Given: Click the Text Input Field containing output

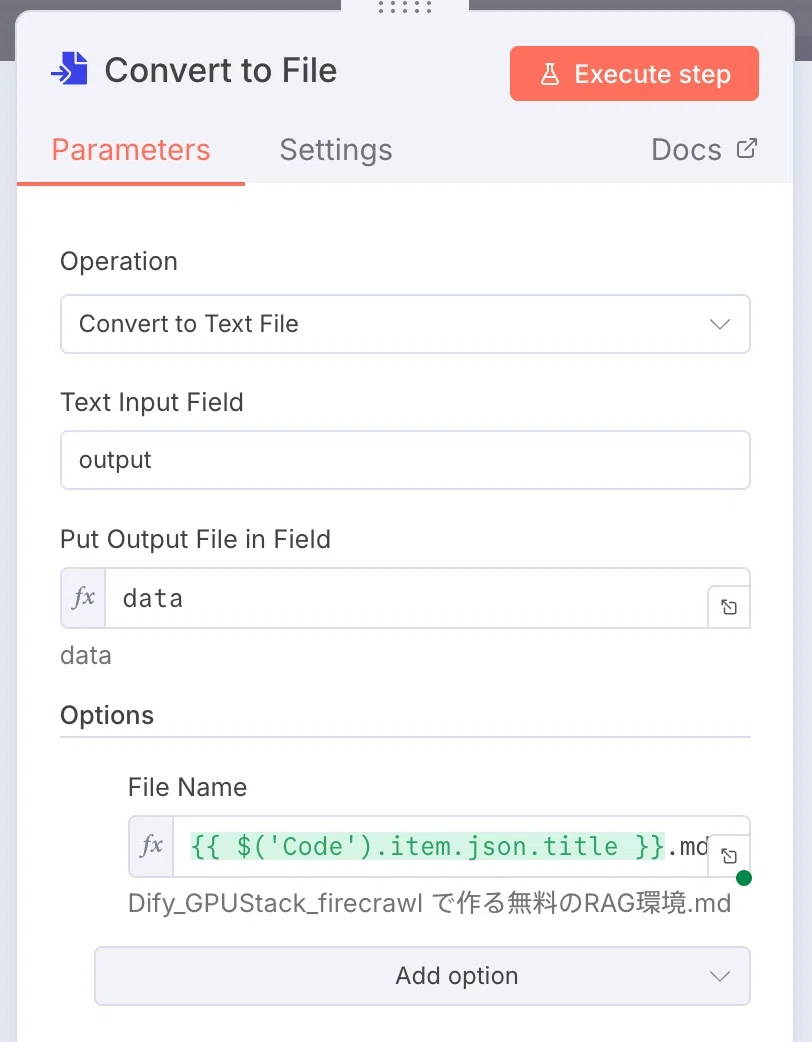Looking at the screenshot, I should (x=405, y=460).
